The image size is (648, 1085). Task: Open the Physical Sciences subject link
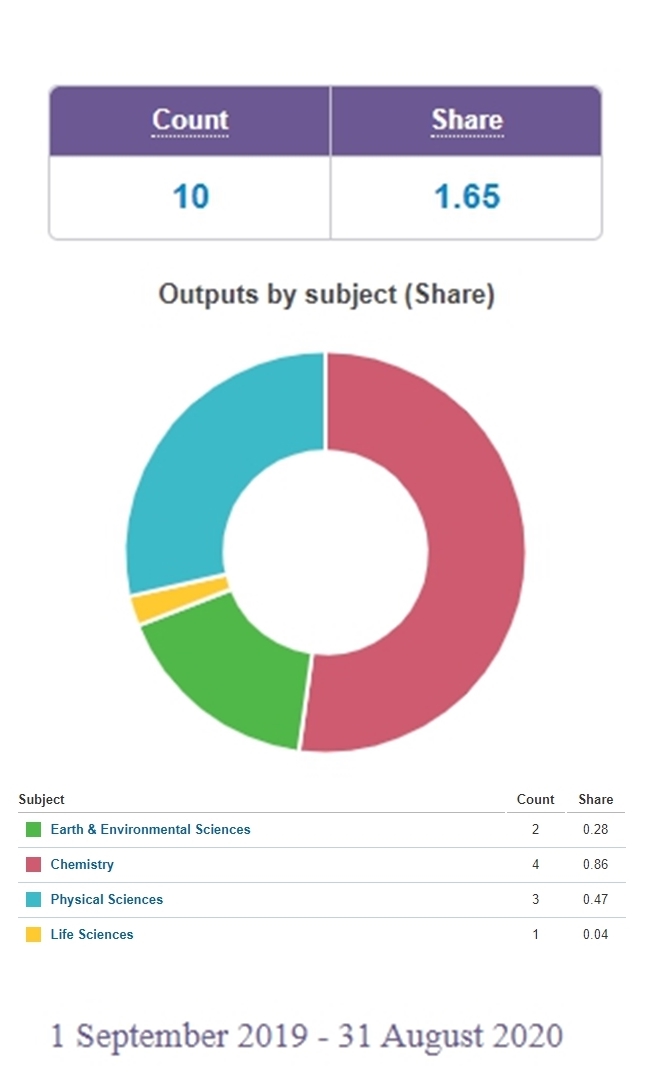(107, 900)
